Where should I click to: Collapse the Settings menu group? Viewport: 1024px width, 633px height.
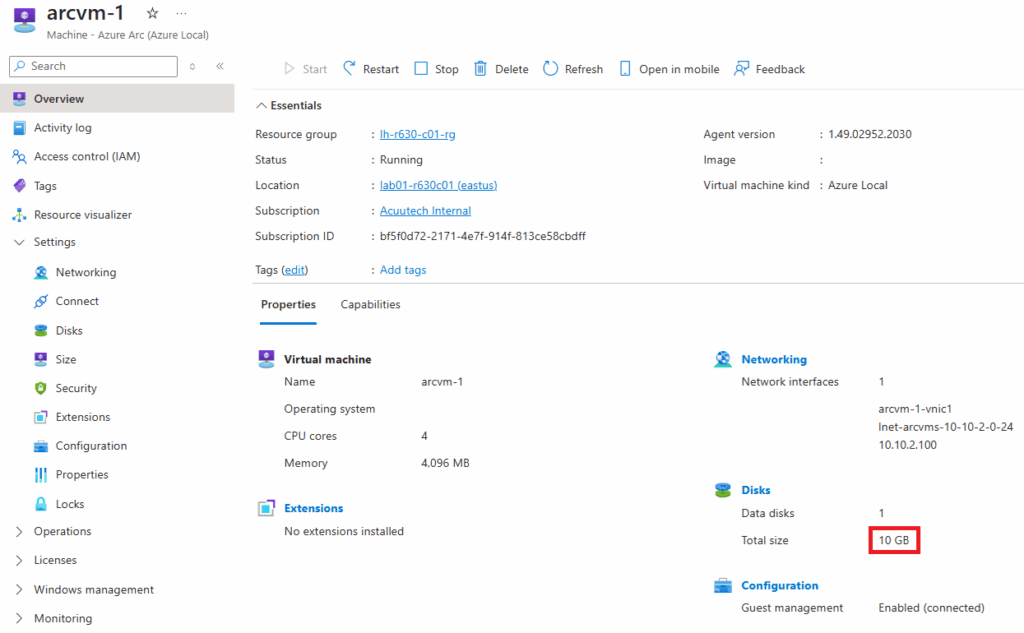point(20,242)
